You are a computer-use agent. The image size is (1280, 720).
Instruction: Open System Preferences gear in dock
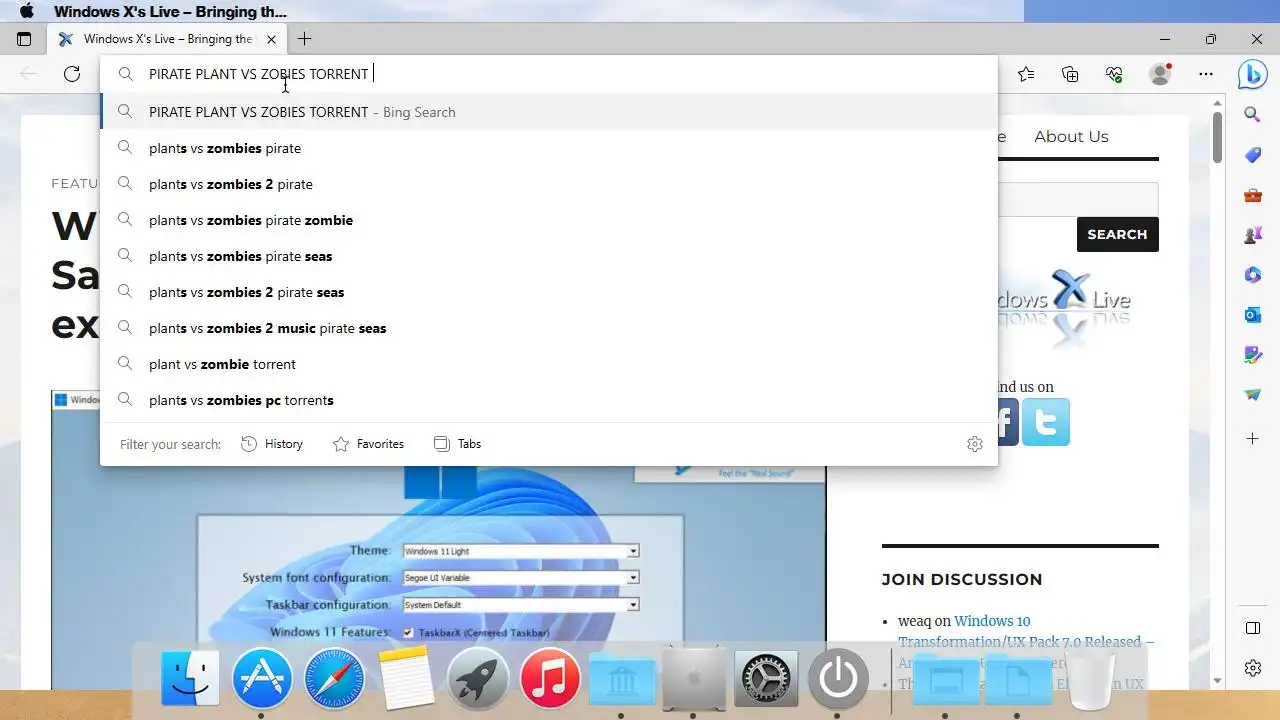point(766,679)
